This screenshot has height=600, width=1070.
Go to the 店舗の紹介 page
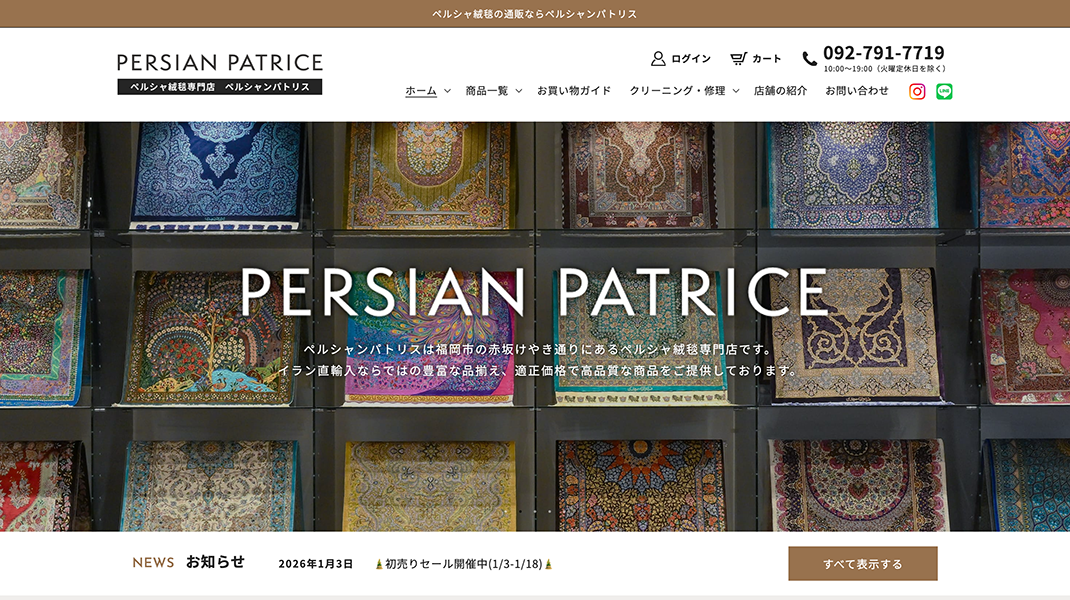point(780,91)
